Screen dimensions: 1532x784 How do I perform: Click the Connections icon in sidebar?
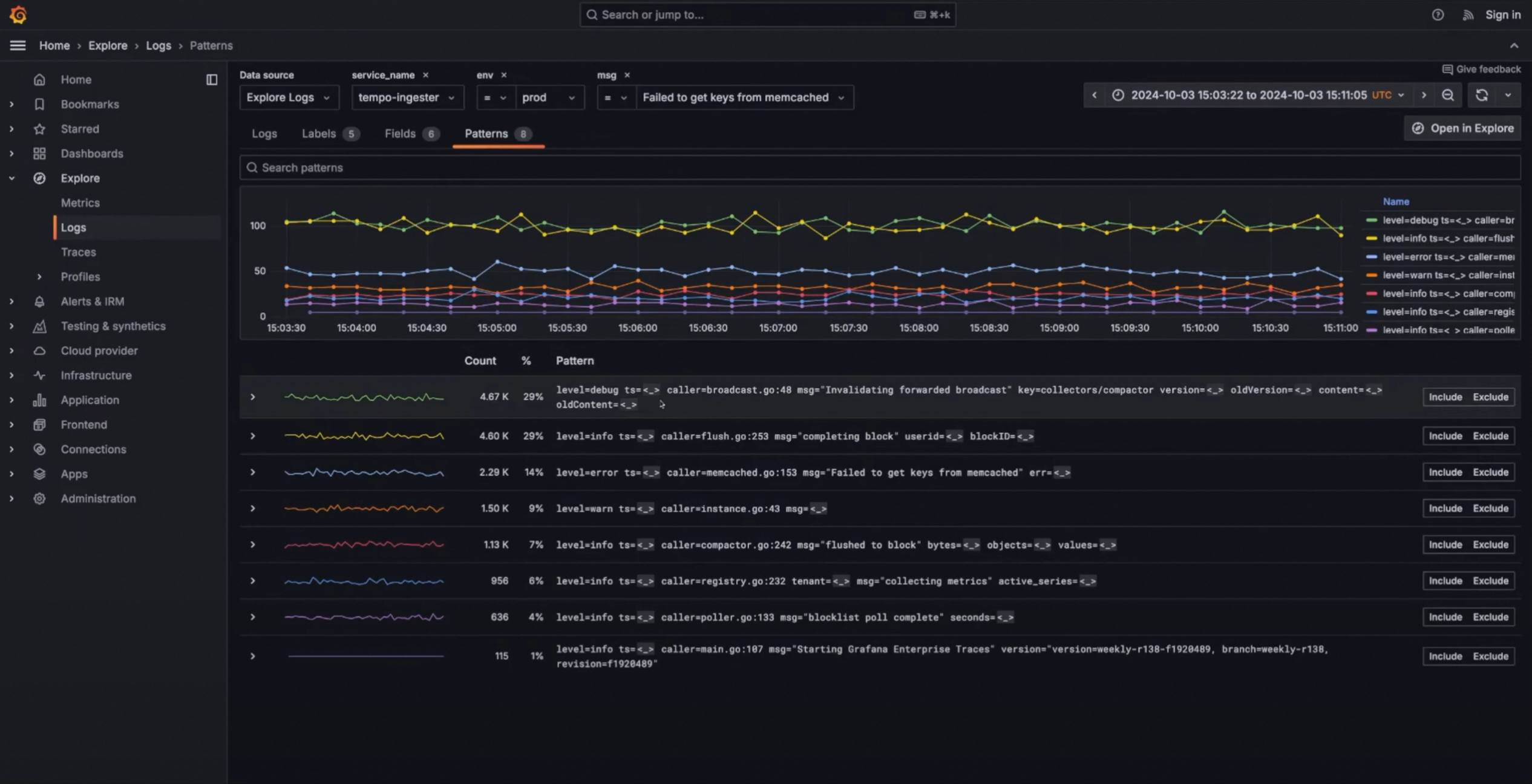[x=39, y=449]
